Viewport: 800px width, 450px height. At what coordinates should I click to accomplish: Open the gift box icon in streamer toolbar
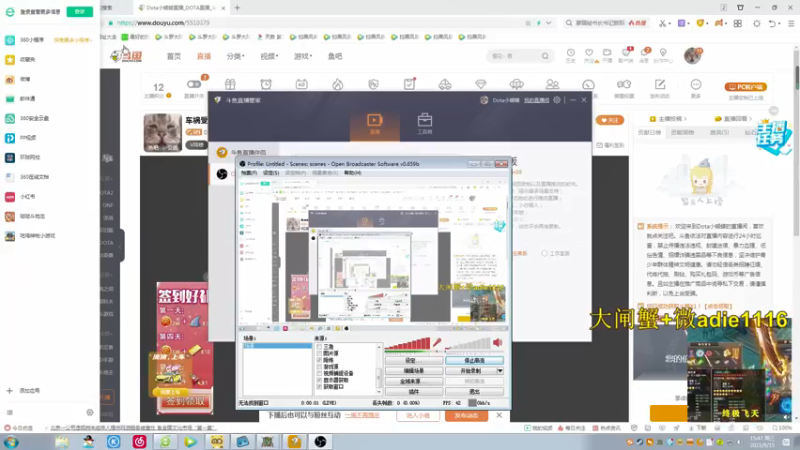point(230,84)
